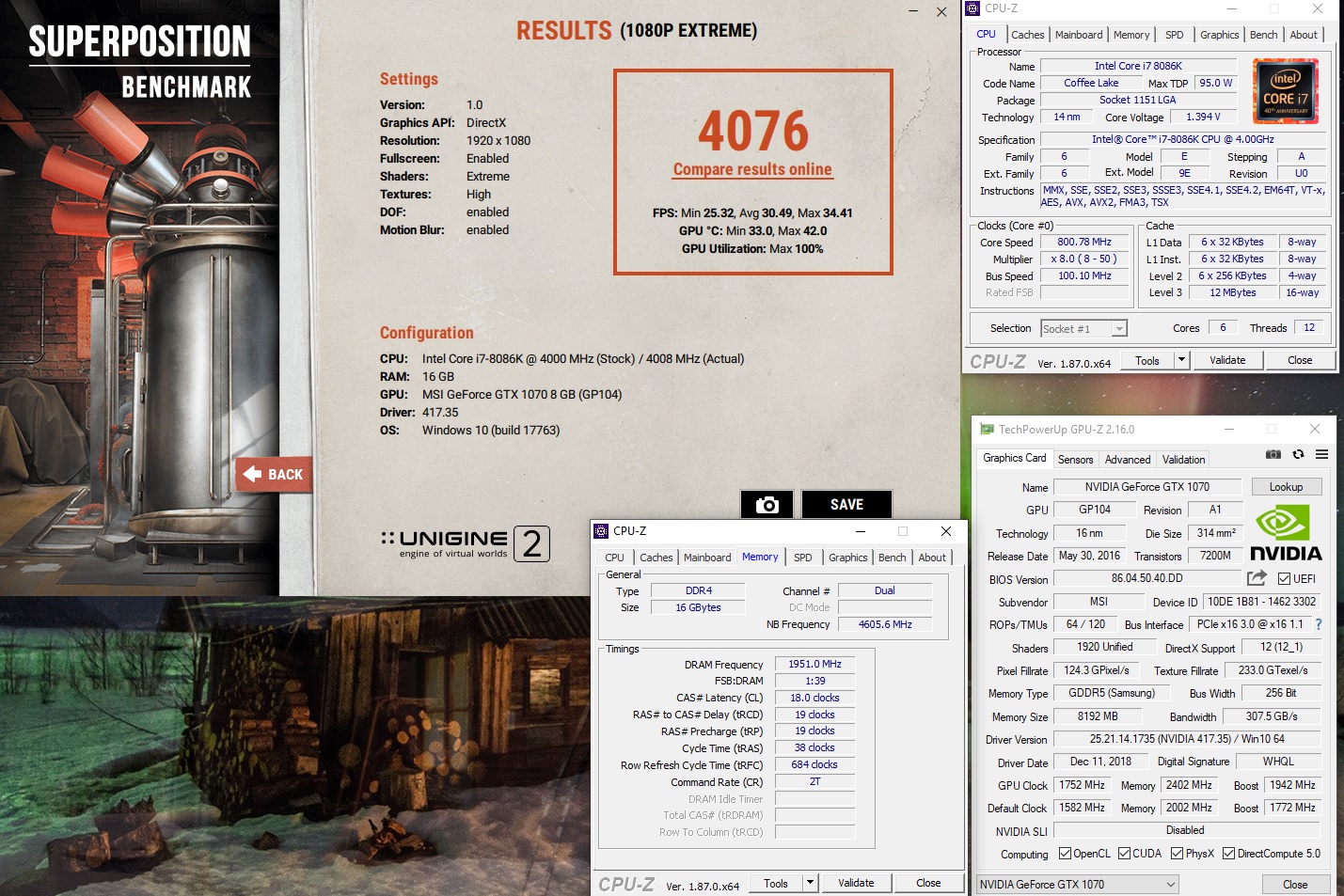Click the GPU-Z refresh icon
Viewport: 1344px width, 896px height.
point(1298,454)
